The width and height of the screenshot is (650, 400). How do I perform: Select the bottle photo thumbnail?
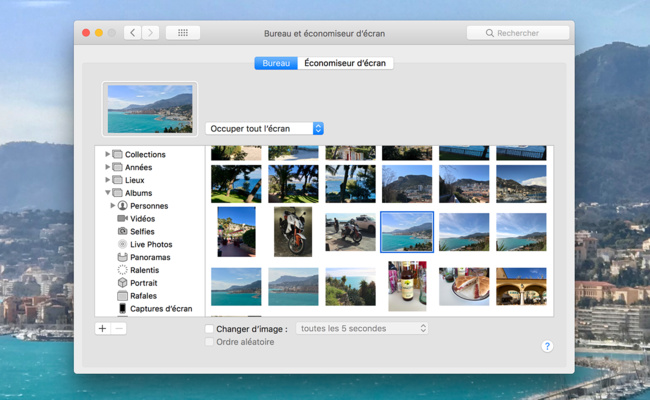click(x=407, y=286)
